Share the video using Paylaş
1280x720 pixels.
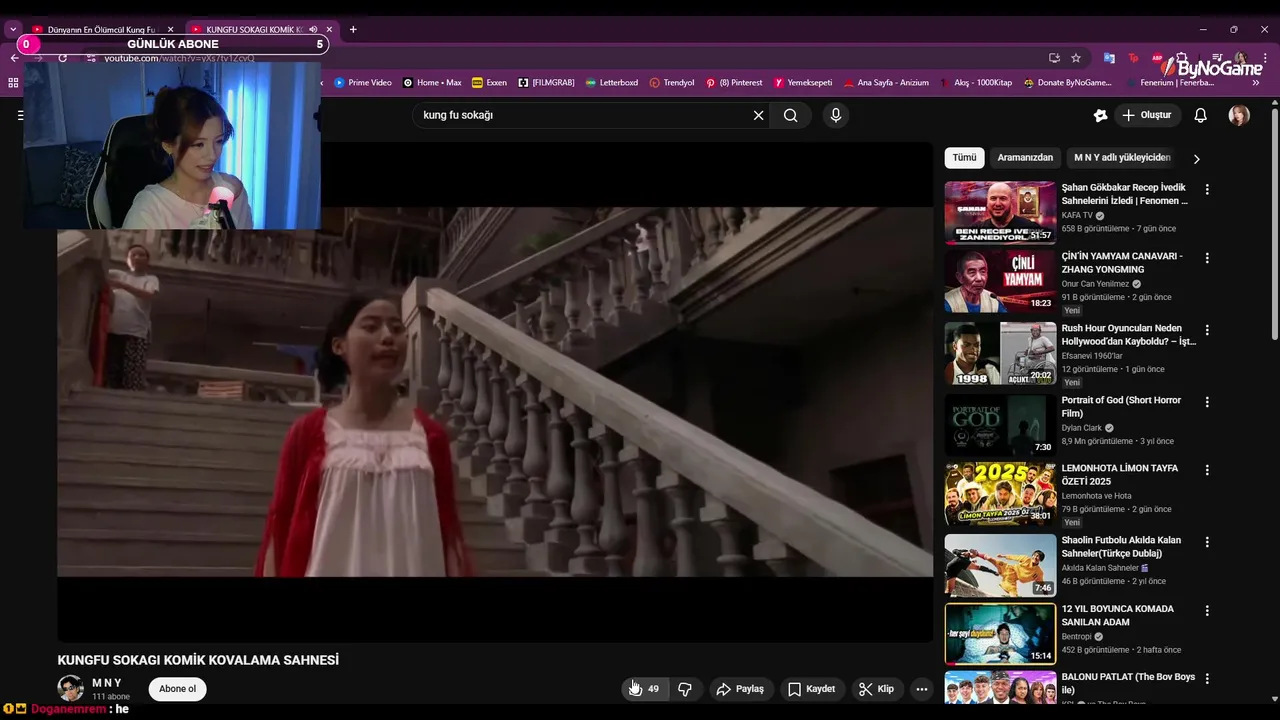740,689
